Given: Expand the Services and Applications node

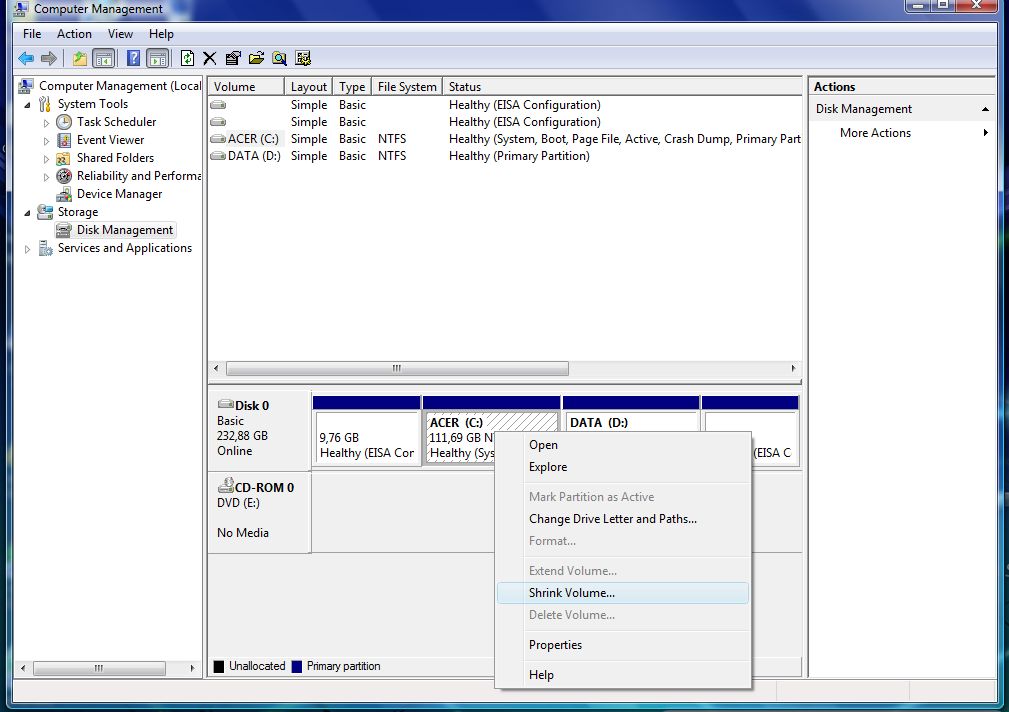Looking at the screenshot, I should [x=27, y=248].
